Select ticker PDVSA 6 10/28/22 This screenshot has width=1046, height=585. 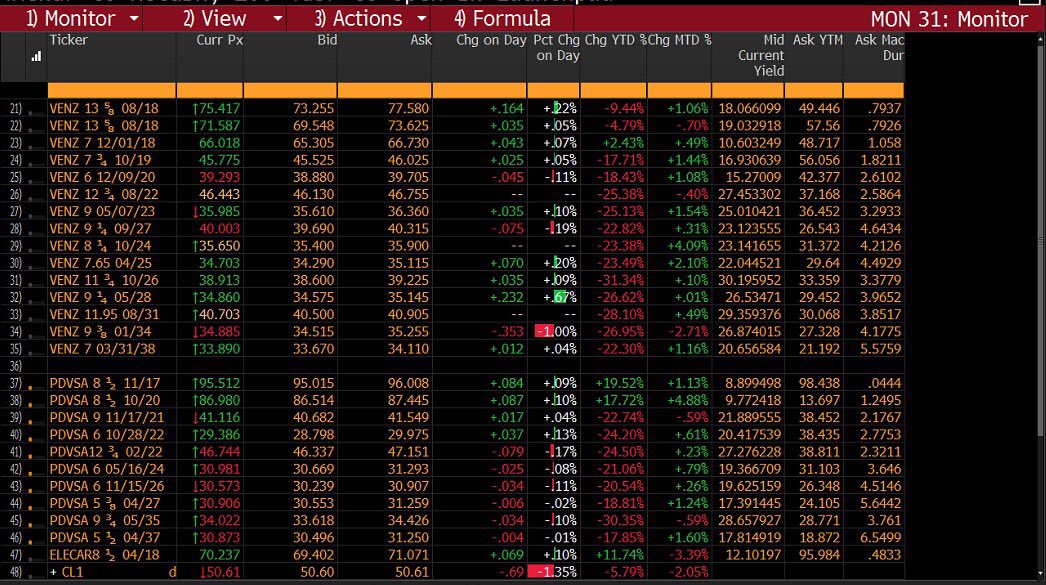click(107, 435)
